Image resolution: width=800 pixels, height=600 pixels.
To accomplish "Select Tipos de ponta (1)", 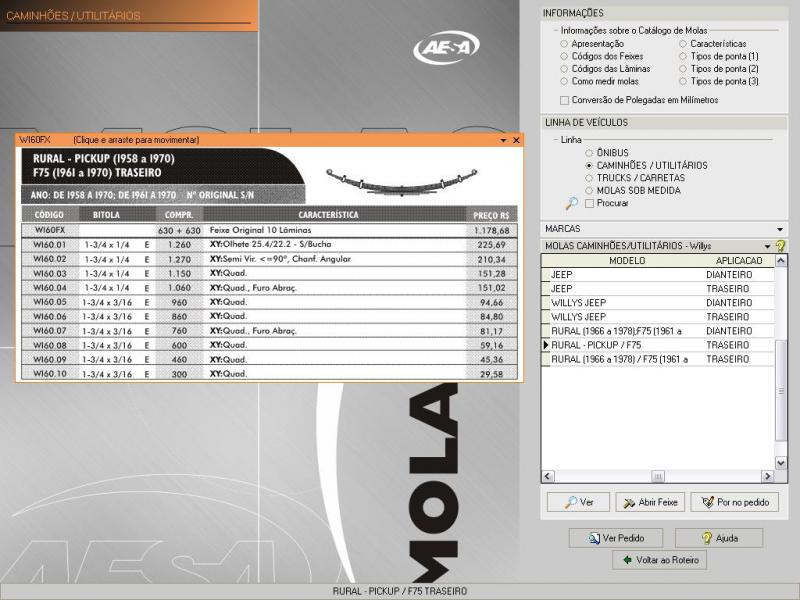I will pyautogui.click(x=683, y=56).
